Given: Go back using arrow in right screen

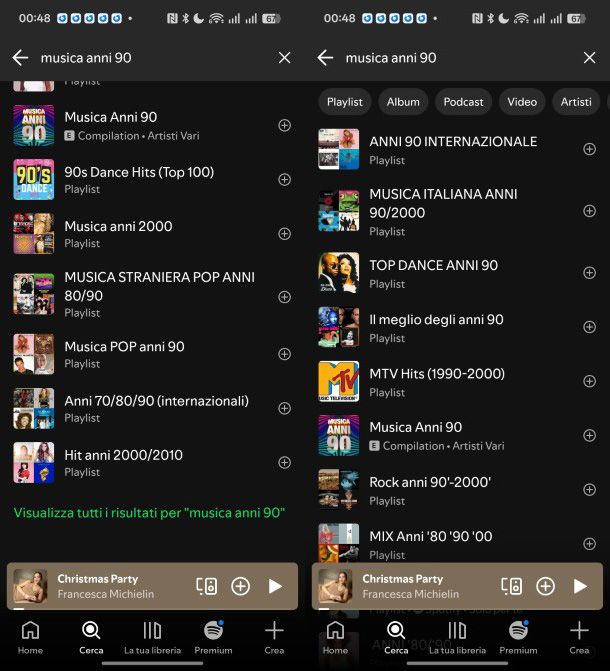Looking at the screenshot, I should point(325,58).
